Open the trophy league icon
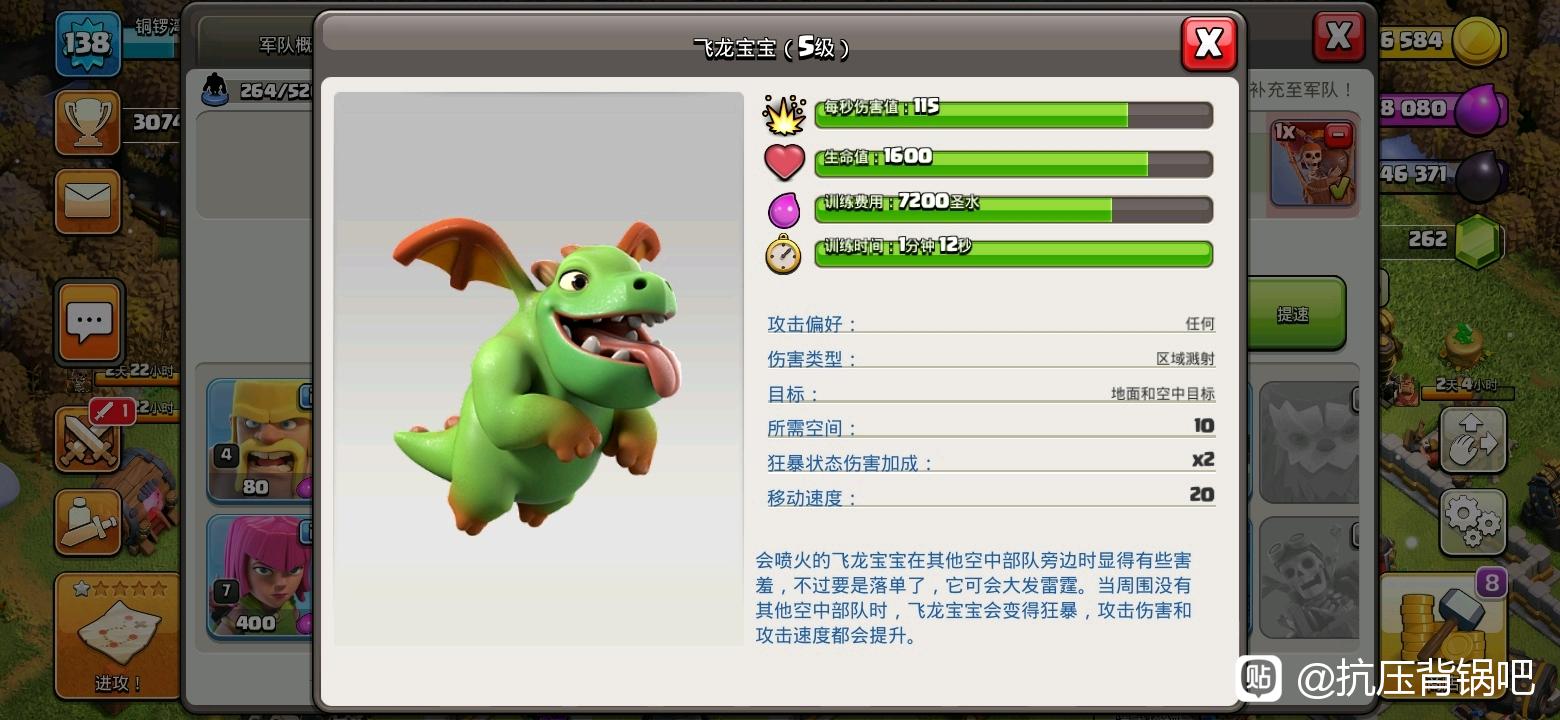 (88, 122)
